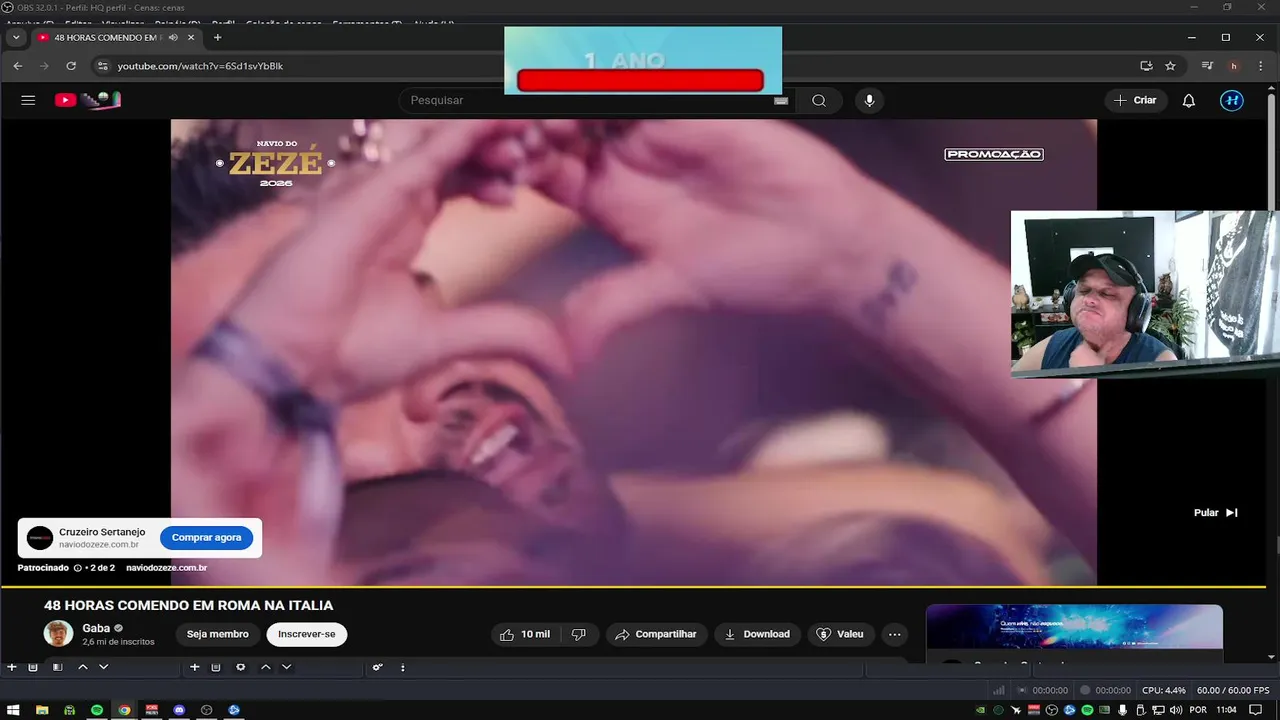This screenshot has height=720, width=1280.
Task: Open site information icon in address bar
Action: [101, 66]
